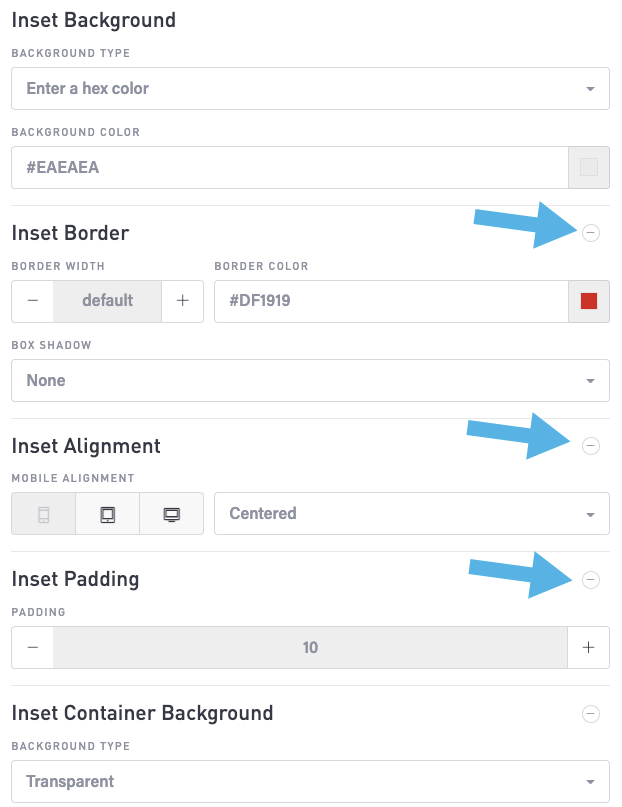
Task: Click the #DF1919 border color field
Action: (391, 301)
